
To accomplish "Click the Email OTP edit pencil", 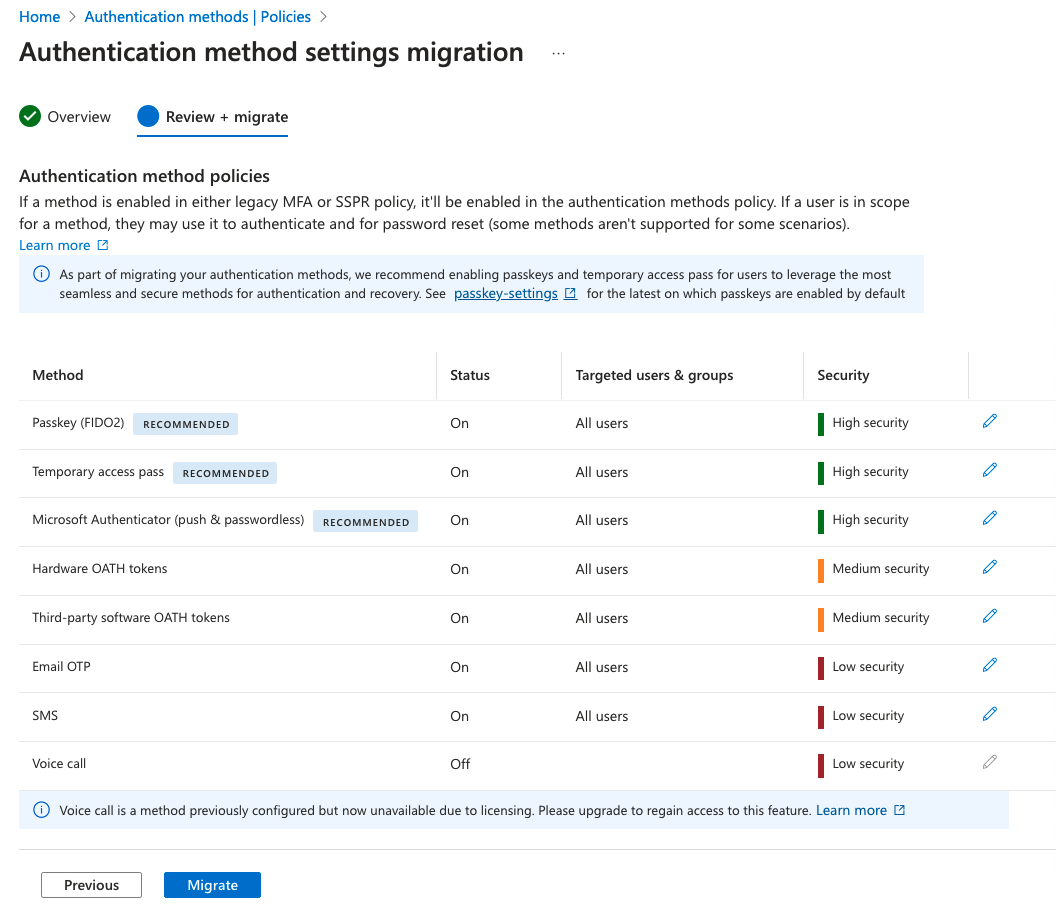I will [x=990, y=666].
